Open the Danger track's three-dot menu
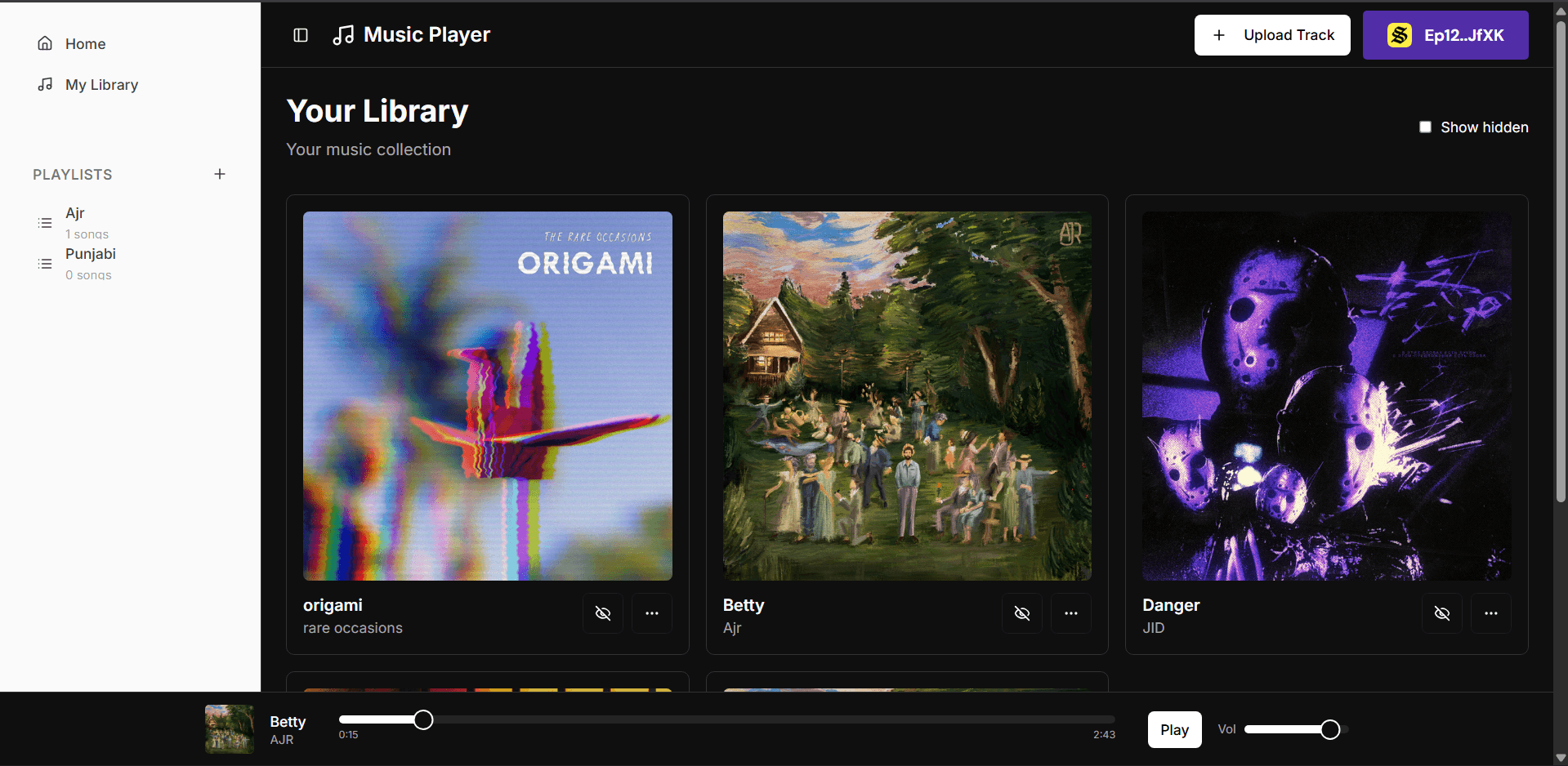The image size is (1568, 766). [1490, 613]
